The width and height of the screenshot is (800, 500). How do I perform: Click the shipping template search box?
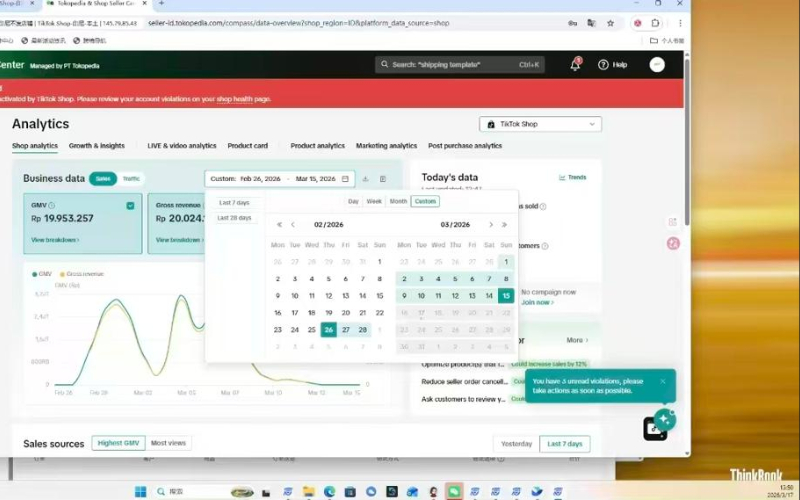[x=460, y=65]
